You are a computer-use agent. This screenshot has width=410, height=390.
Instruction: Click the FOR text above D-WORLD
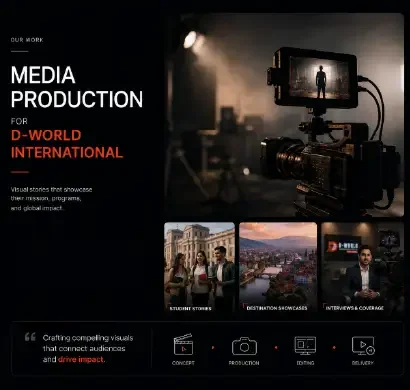click(x=19, y=121)
